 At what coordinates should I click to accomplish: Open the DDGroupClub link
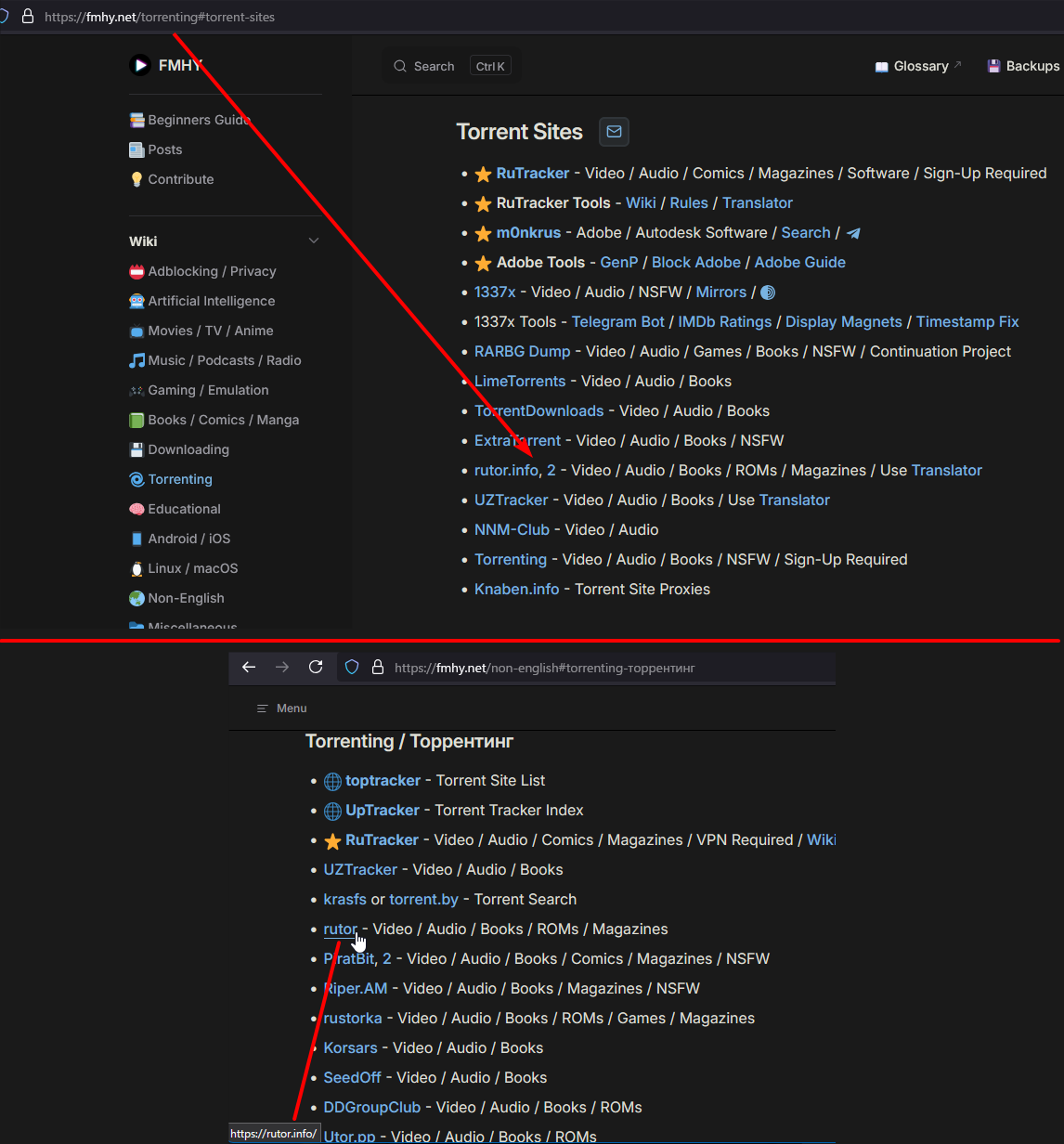point(372,1107)
